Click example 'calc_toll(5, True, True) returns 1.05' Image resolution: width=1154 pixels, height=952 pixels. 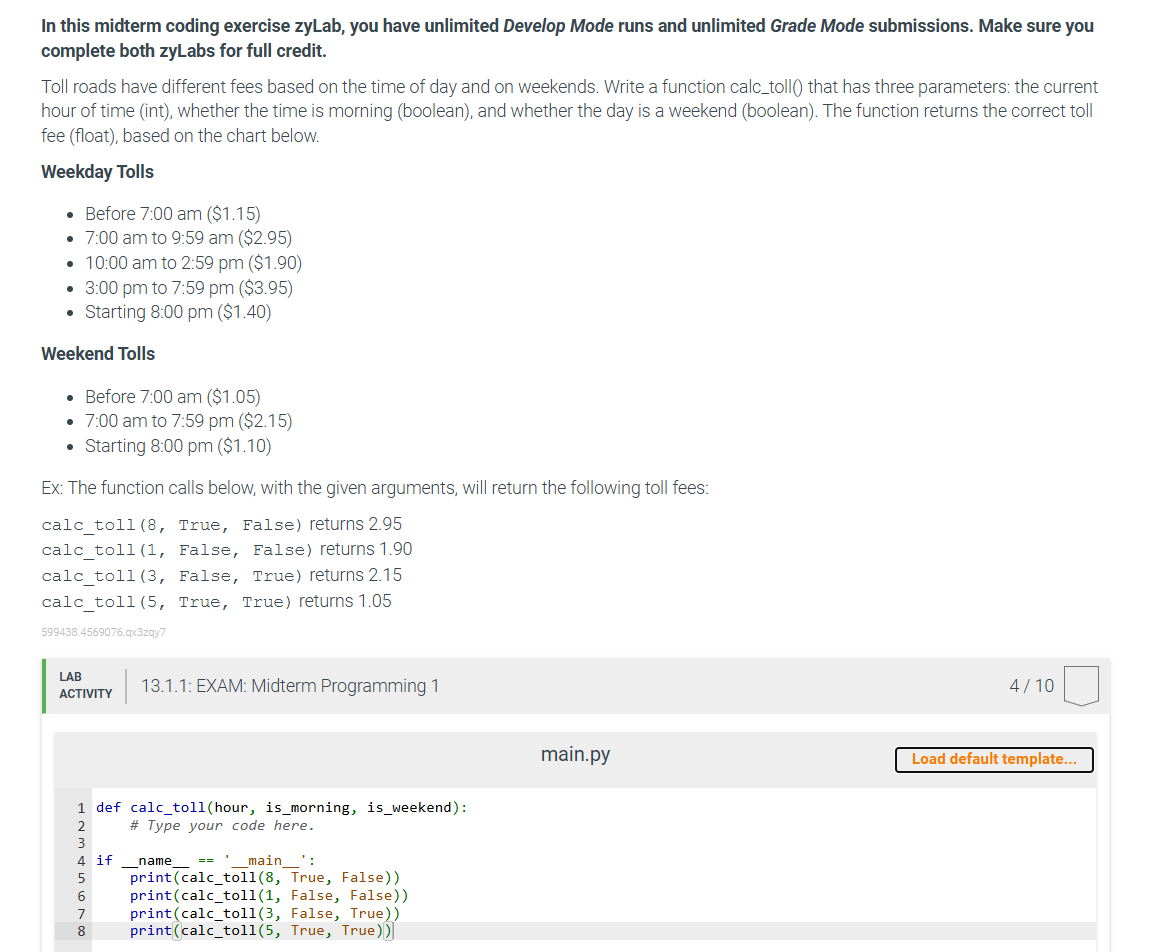[x=216, y=602]
